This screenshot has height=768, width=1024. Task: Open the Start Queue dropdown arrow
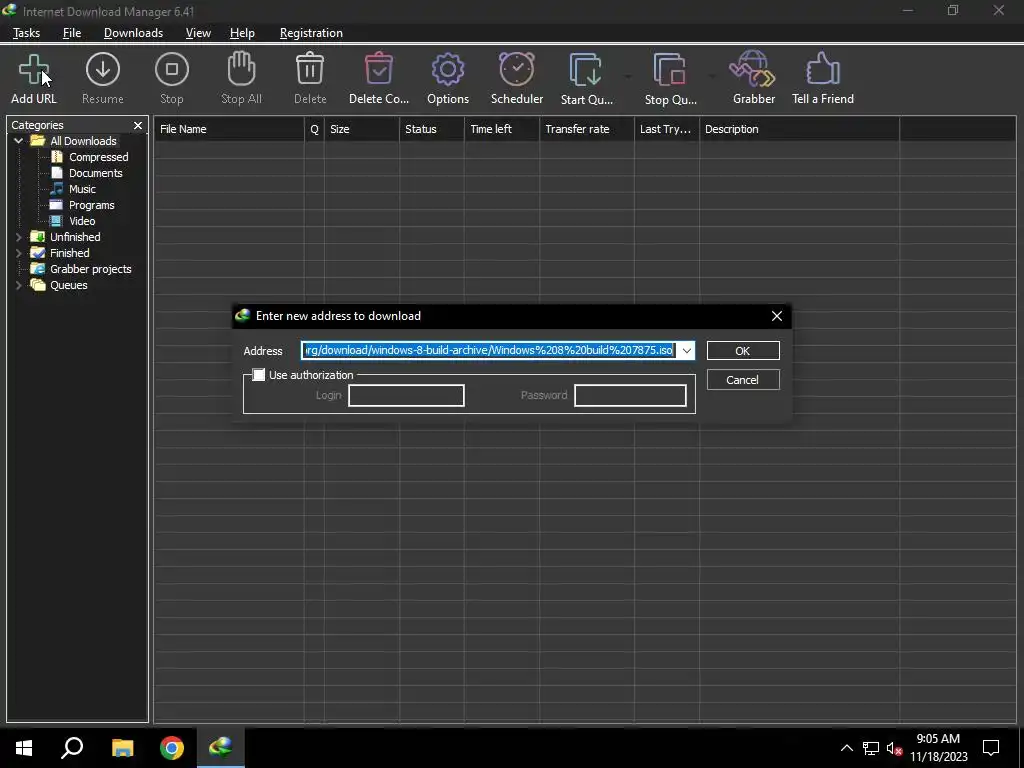[628, 76]
